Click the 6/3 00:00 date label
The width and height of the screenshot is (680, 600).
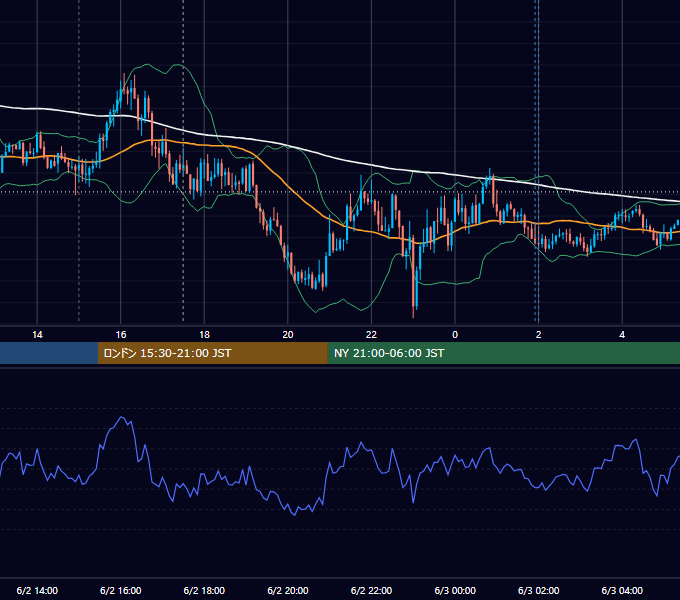tap(455, 590)
